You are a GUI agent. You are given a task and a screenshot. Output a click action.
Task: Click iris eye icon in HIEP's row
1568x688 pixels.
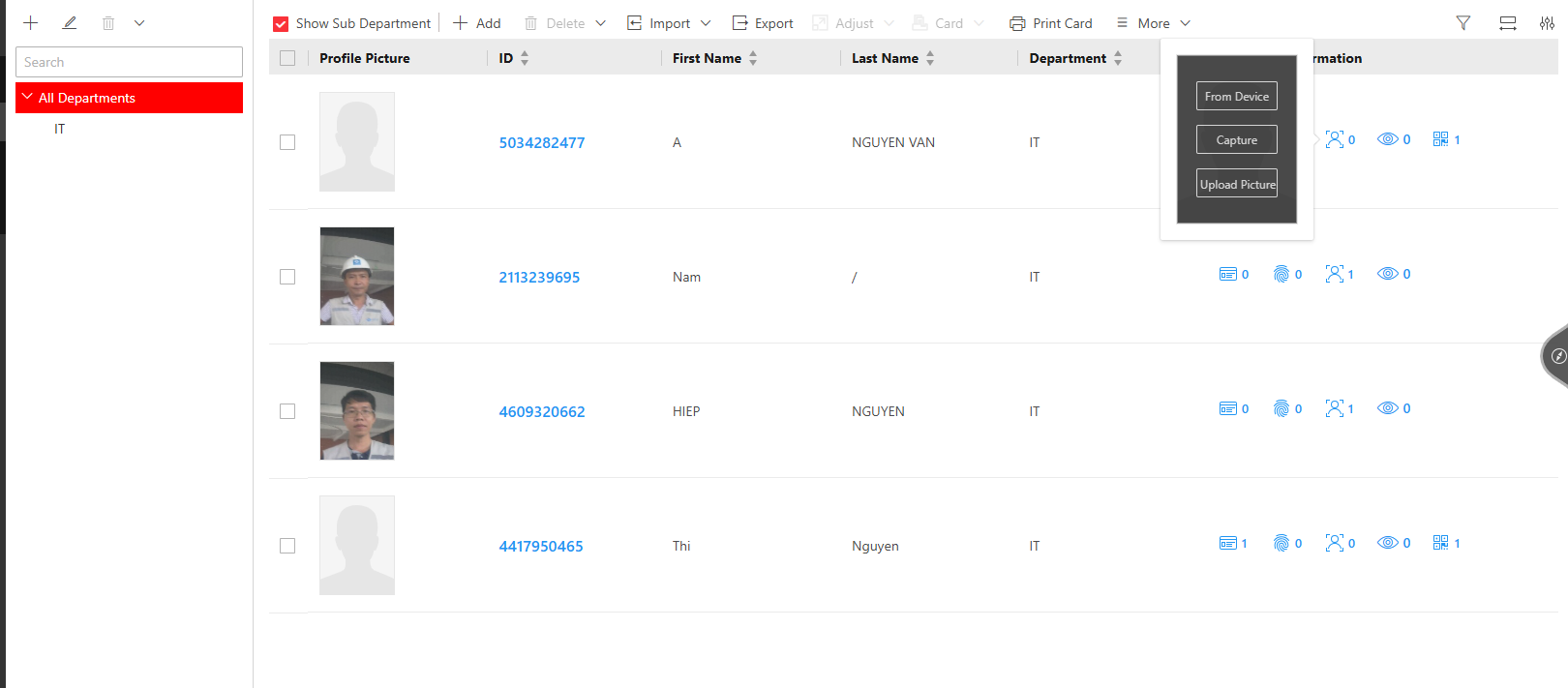pos(1388,408)
